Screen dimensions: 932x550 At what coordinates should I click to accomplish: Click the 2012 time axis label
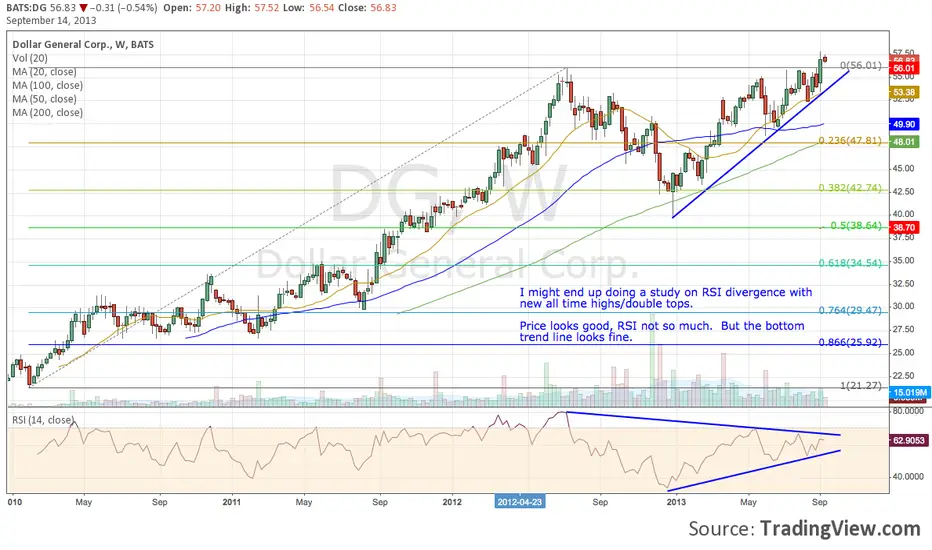(x=452, y=502)
